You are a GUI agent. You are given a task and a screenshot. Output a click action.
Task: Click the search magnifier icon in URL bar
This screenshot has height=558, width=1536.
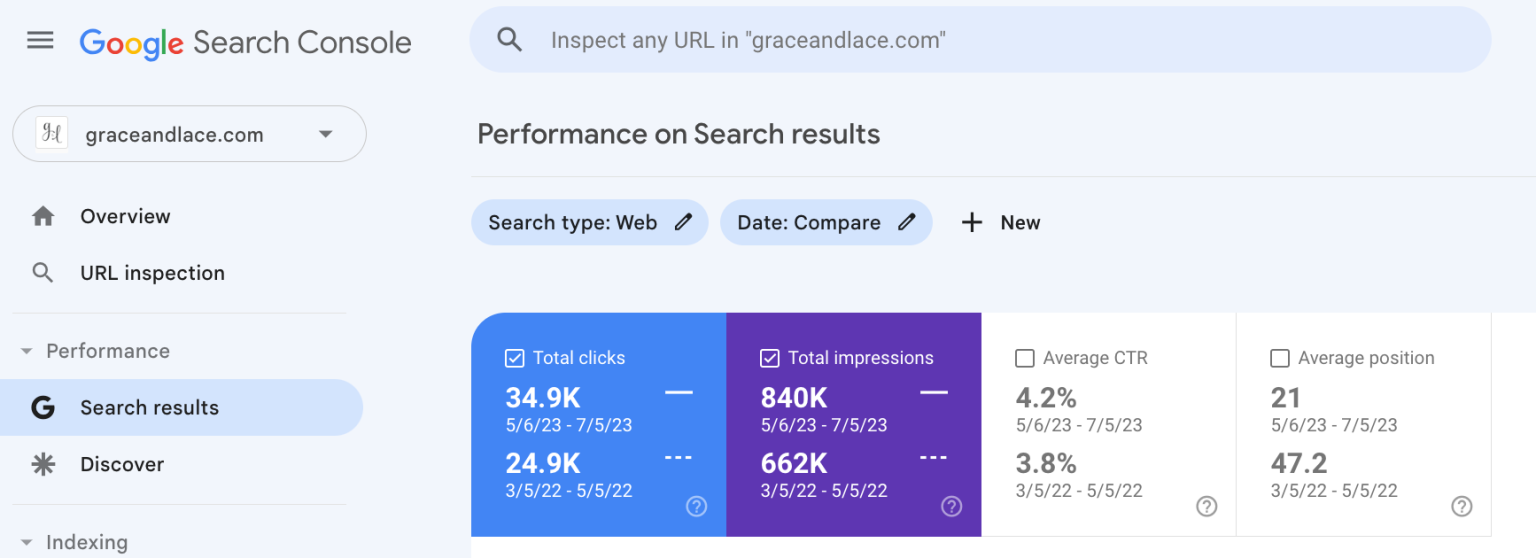510,40
